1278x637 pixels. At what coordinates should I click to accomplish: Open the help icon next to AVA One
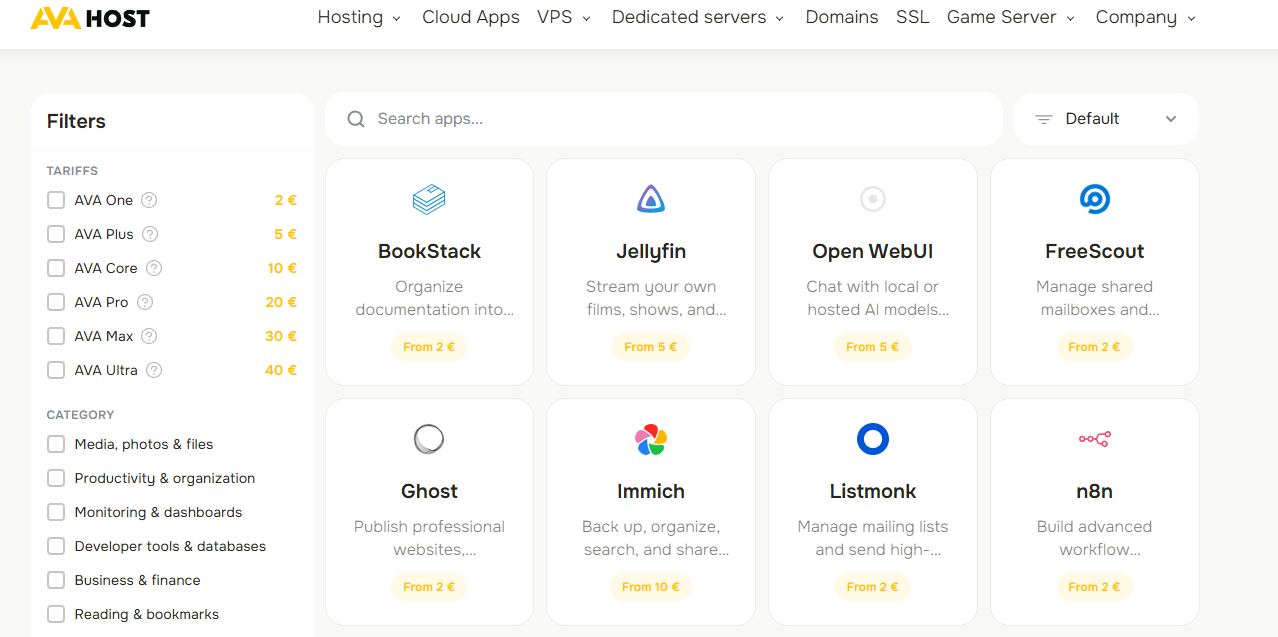click(x=149, y=200)
